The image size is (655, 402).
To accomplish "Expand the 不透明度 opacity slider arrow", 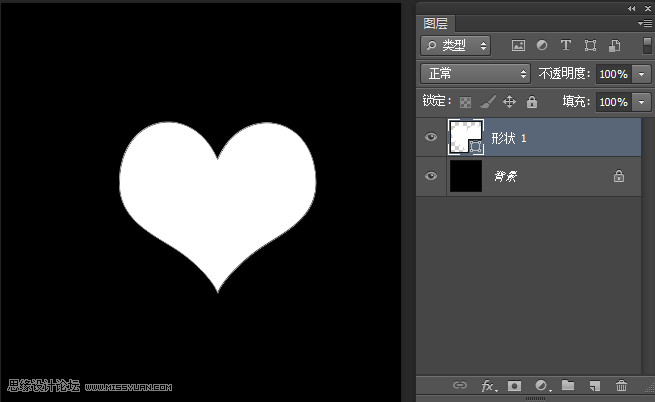I will tap(640, 74).
